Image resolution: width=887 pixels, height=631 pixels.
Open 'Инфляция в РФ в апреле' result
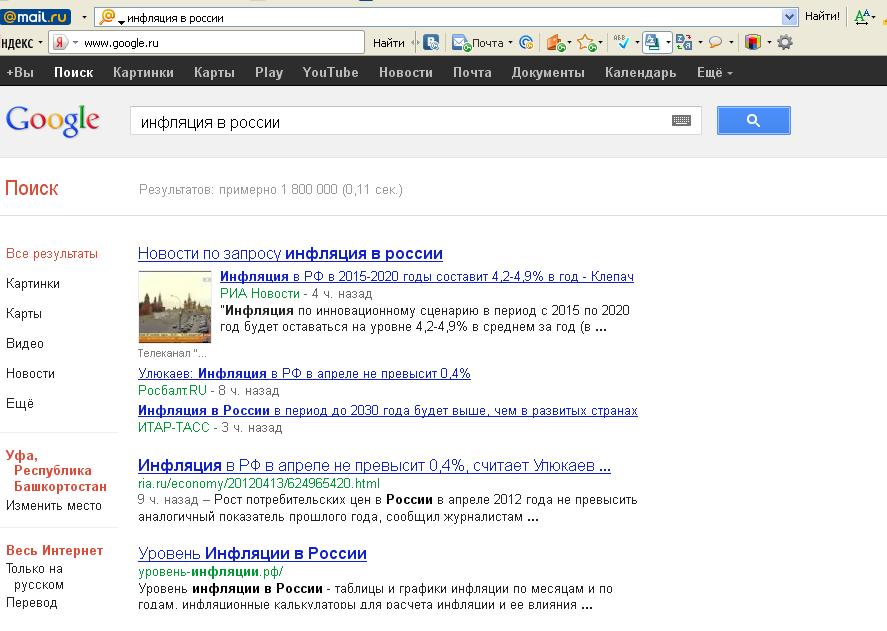pyautogui.click(x=374, y=466)
